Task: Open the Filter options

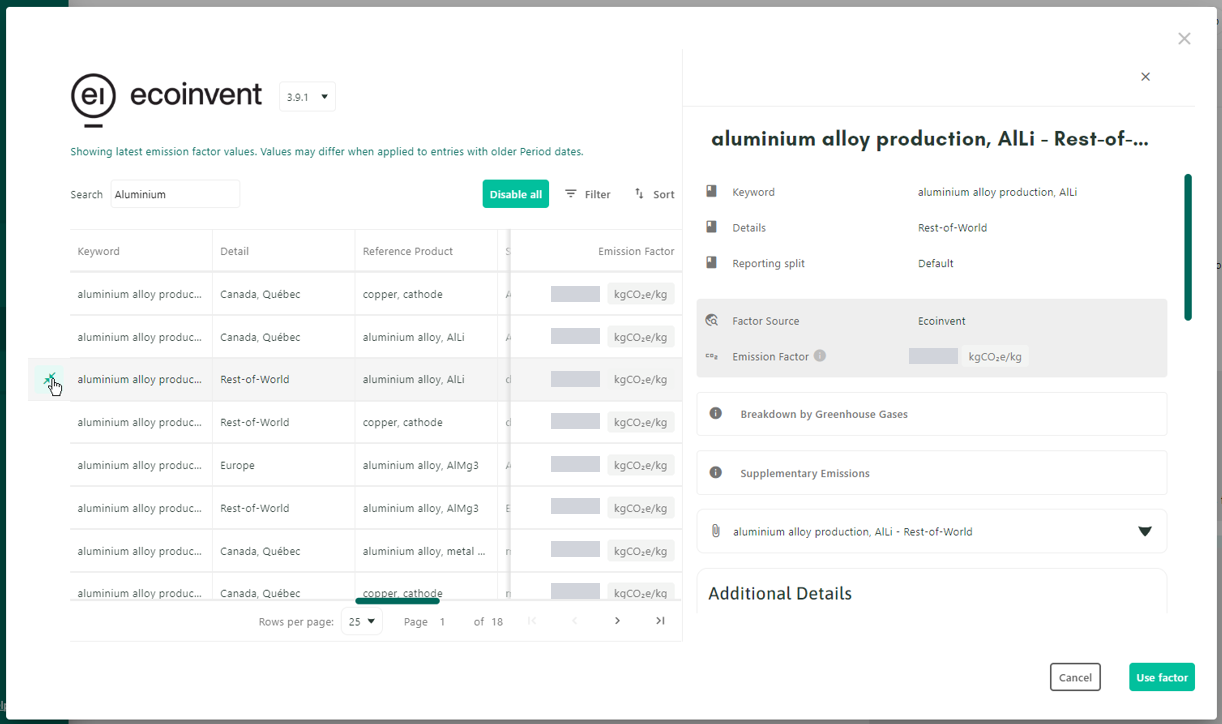Action: [587, 194]
